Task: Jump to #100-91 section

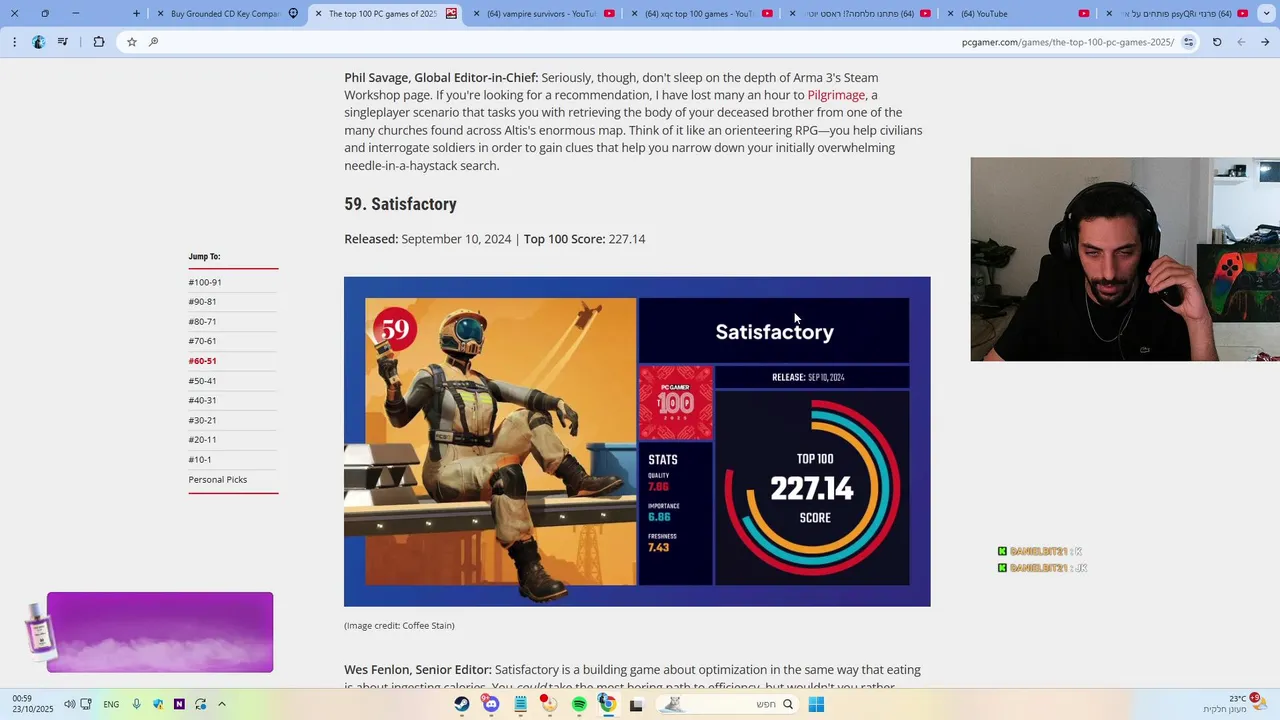Action: click(205, 282)
